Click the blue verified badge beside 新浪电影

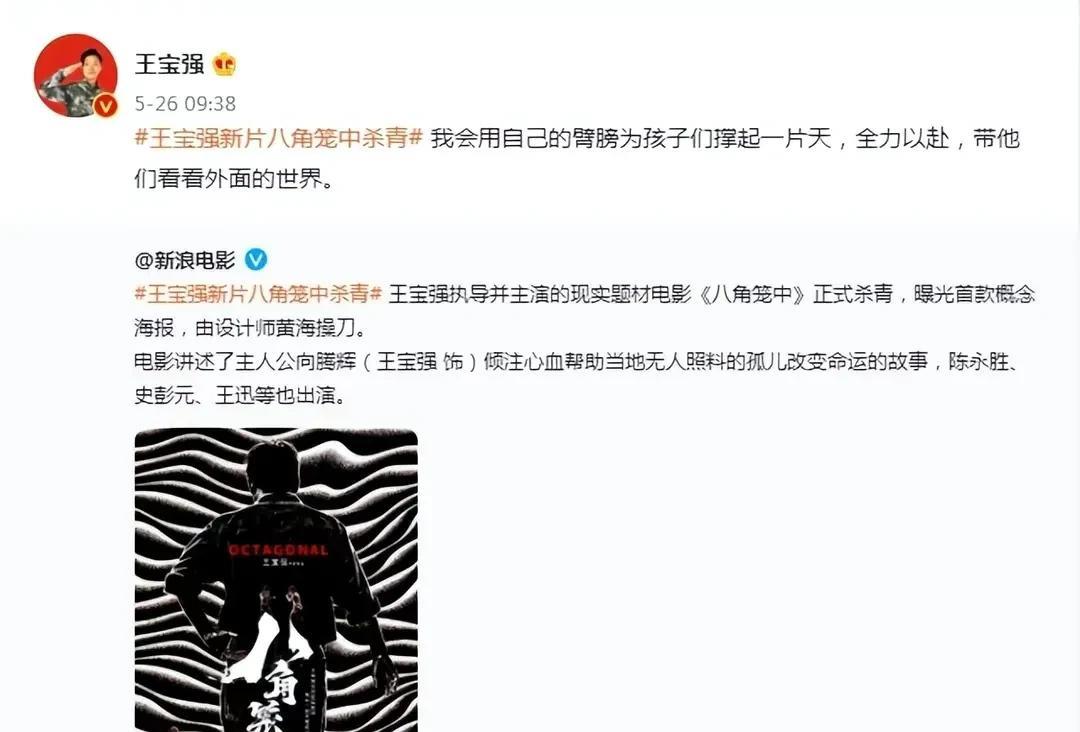click(256, 260)
